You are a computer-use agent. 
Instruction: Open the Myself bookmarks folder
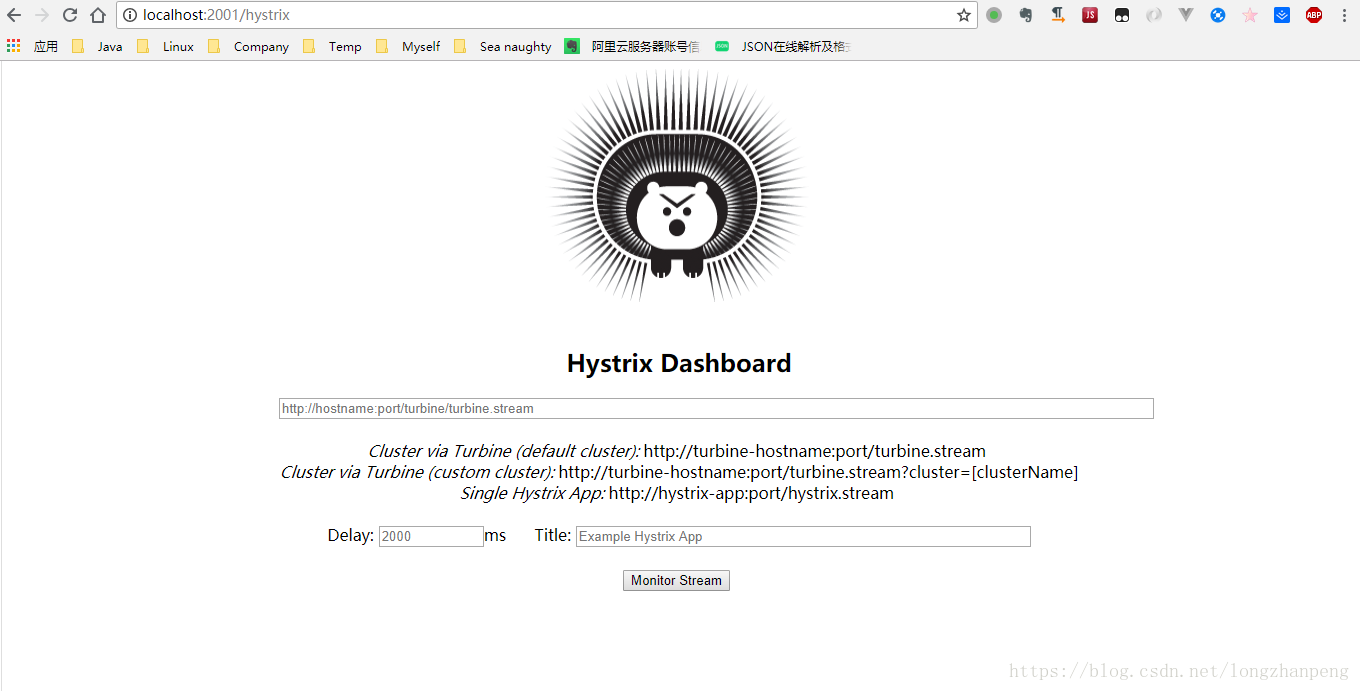click(408, 46)
